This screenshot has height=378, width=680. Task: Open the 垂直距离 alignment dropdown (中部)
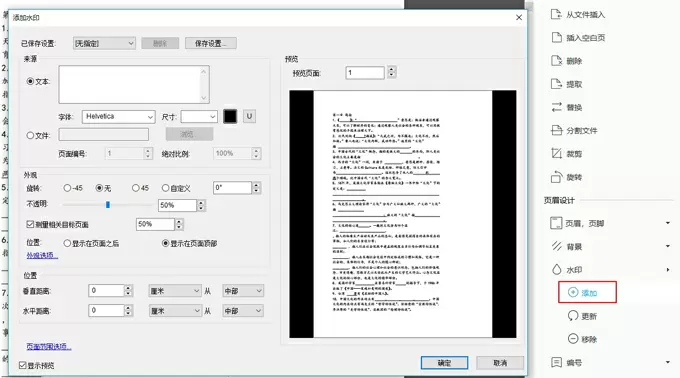[243, 291]
